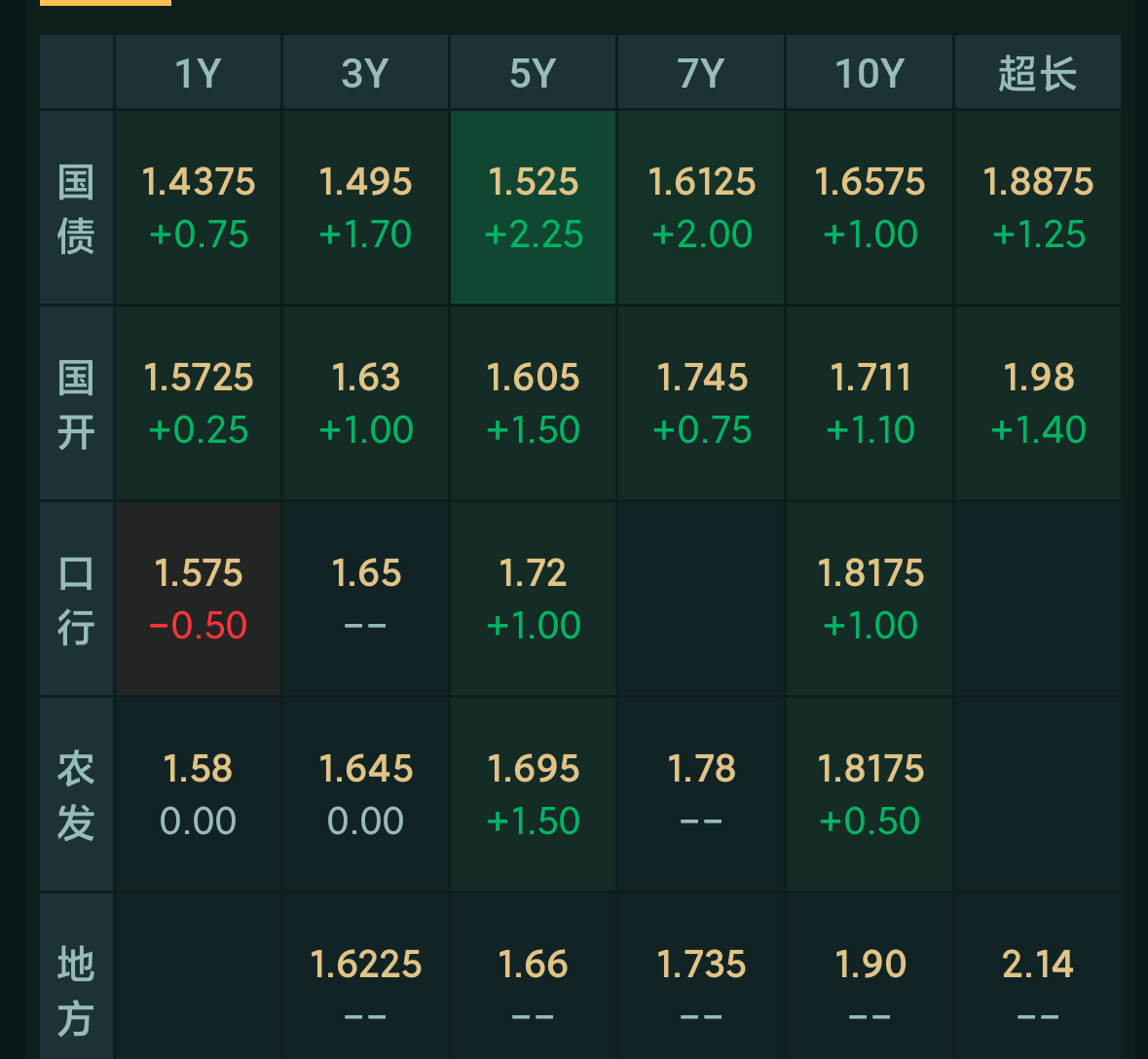1148x1059 pixels.
Task: Click the 7Y column header
Action: point(701,71)
